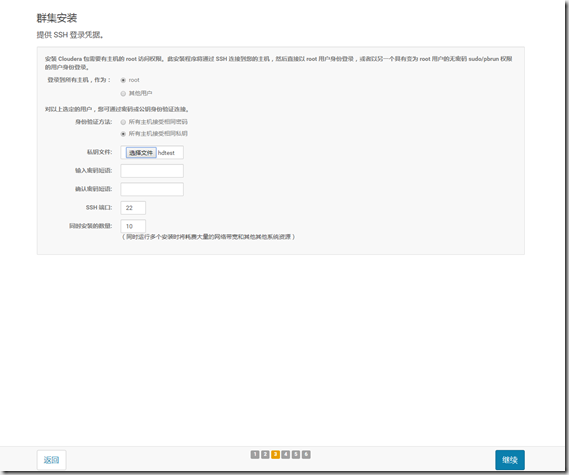Click the 选择文件 choose file button

(x=141, y=153)
